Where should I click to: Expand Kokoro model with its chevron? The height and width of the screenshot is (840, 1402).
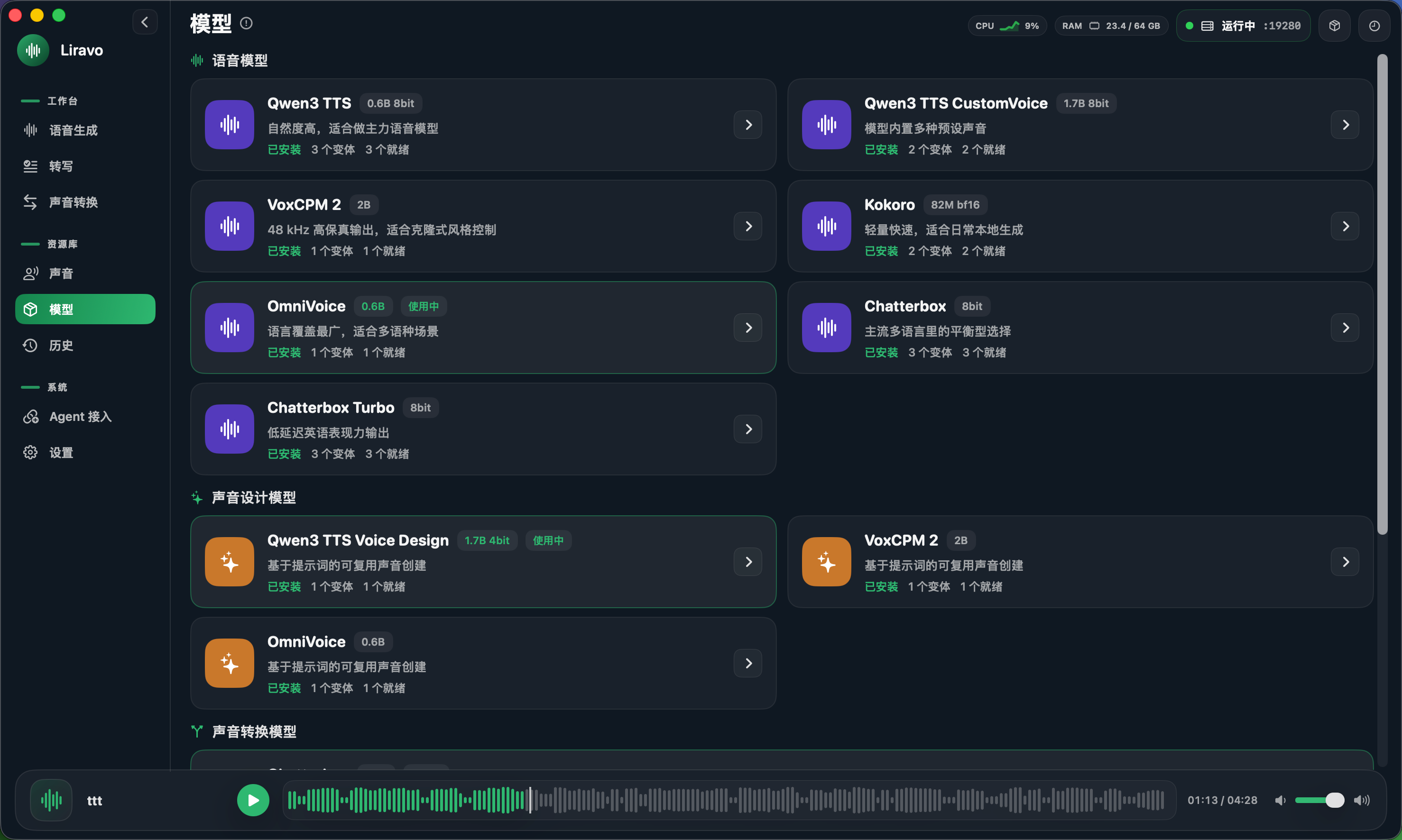(x=1345, y=226)
